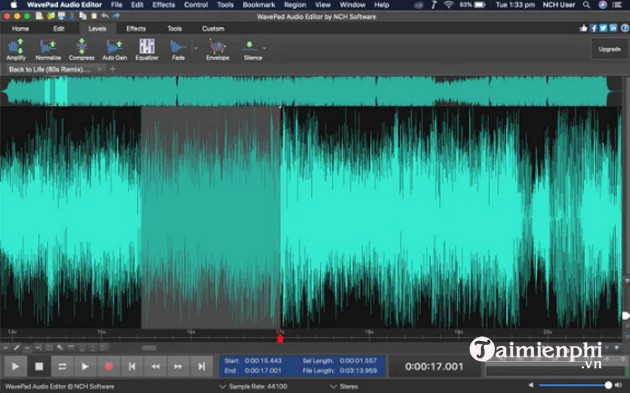Click the second Play button beside Record
This screenshot has width=630, height=393.
(x=85, y=366)
